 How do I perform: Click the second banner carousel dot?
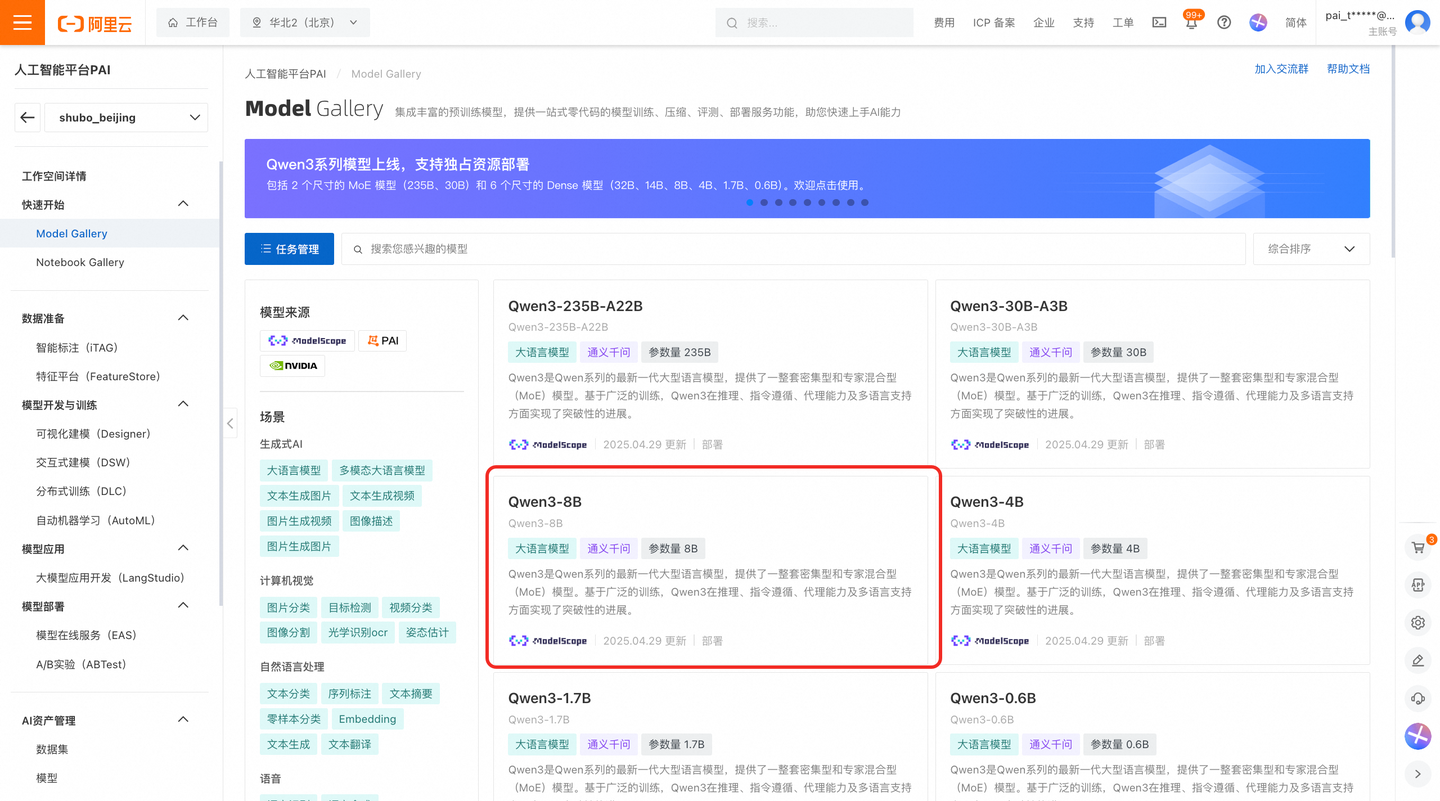point(764,202)
